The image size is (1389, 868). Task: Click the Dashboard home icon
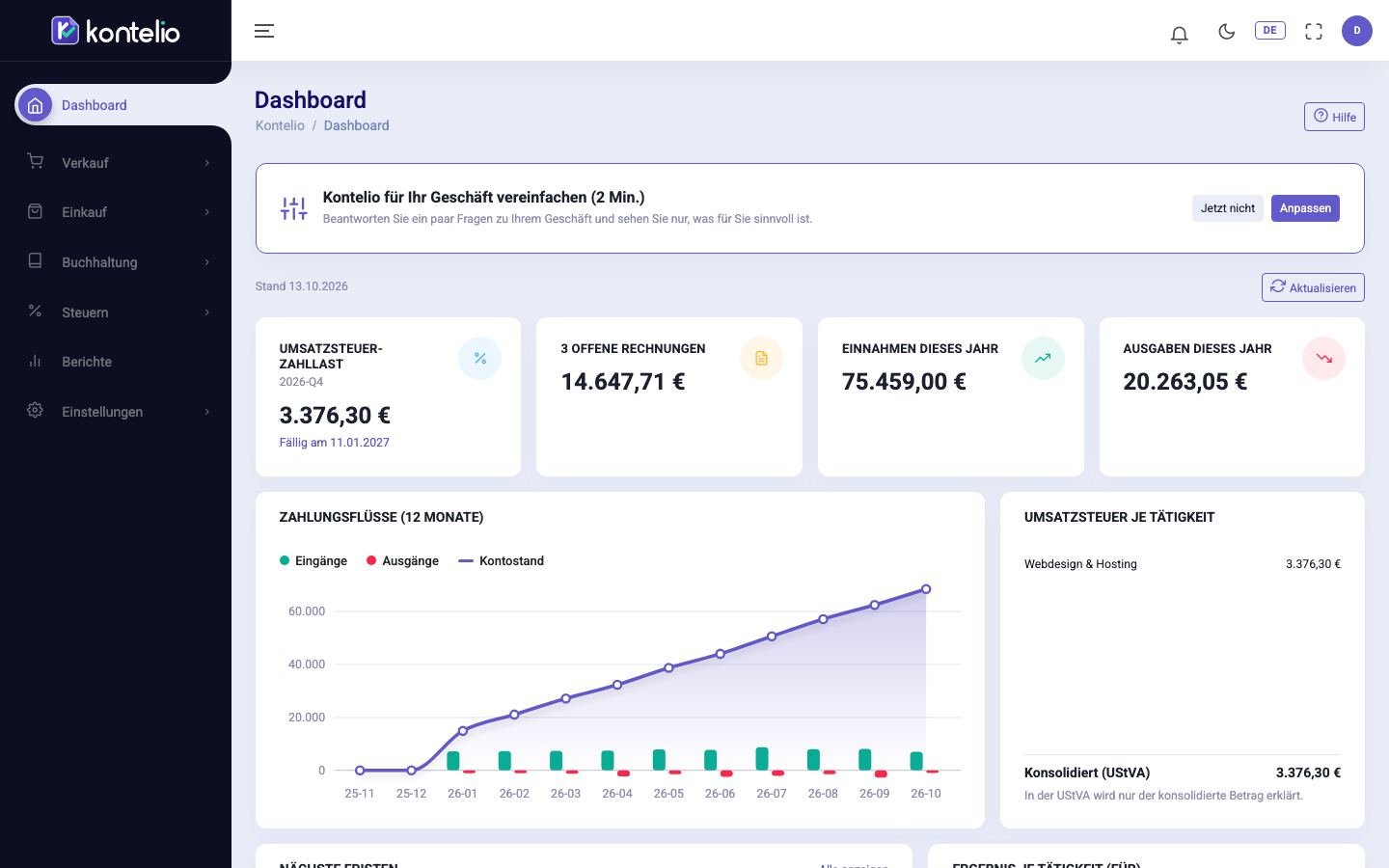coord(36,105)
